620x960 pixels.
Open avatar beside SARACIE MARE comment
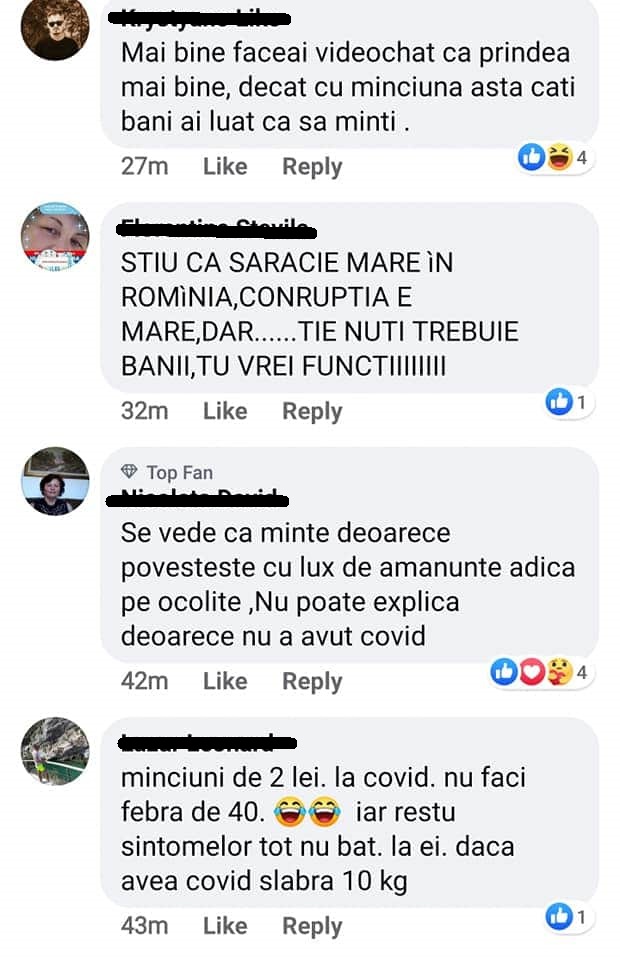(x=55, y=236)
